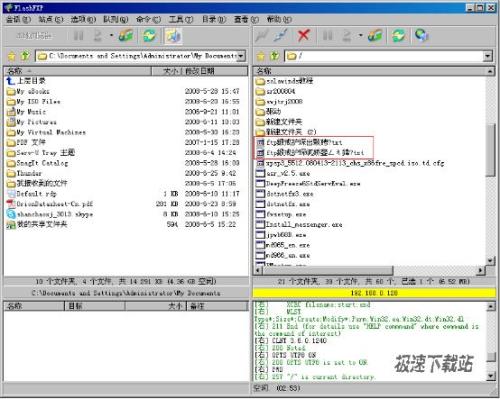Select the fwsetup.exe remote file

pyautogui.click(x=281, y=214)
